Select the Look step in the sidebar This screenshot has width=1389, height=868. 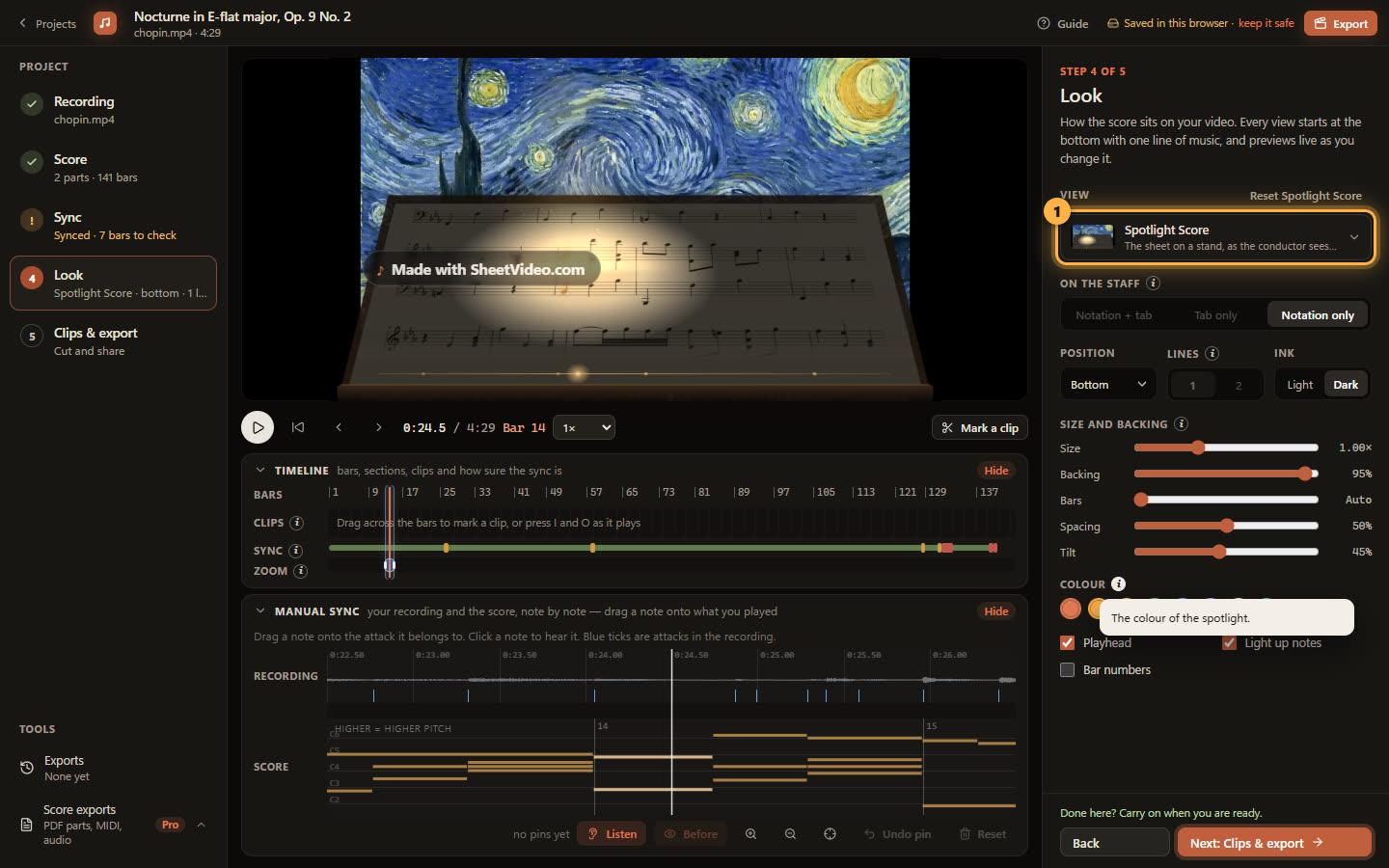coord(113,284)
